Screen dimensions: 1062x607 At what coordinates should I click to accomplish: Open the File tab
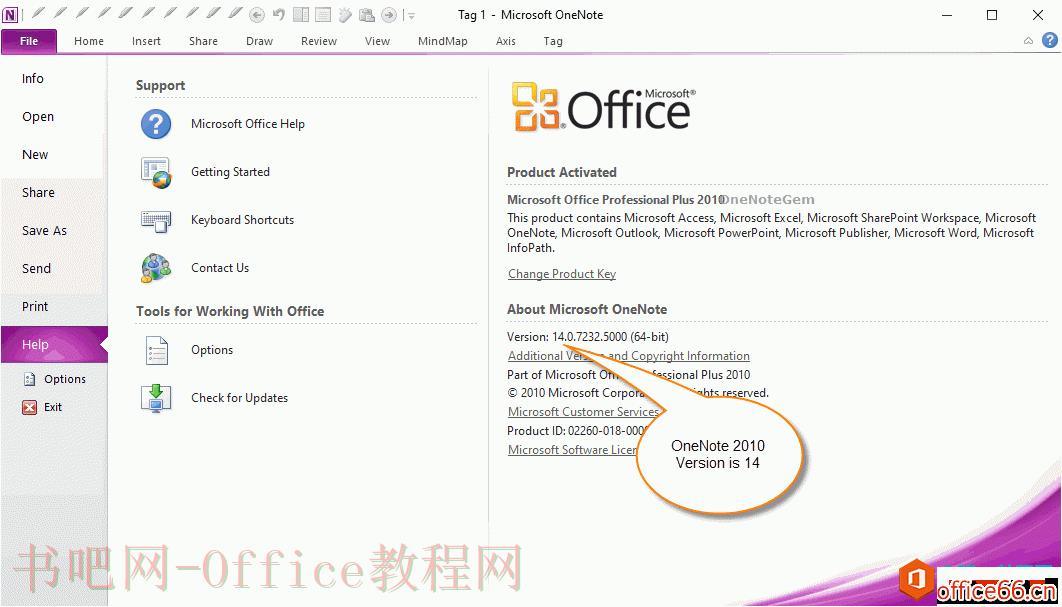coord(28,41)
